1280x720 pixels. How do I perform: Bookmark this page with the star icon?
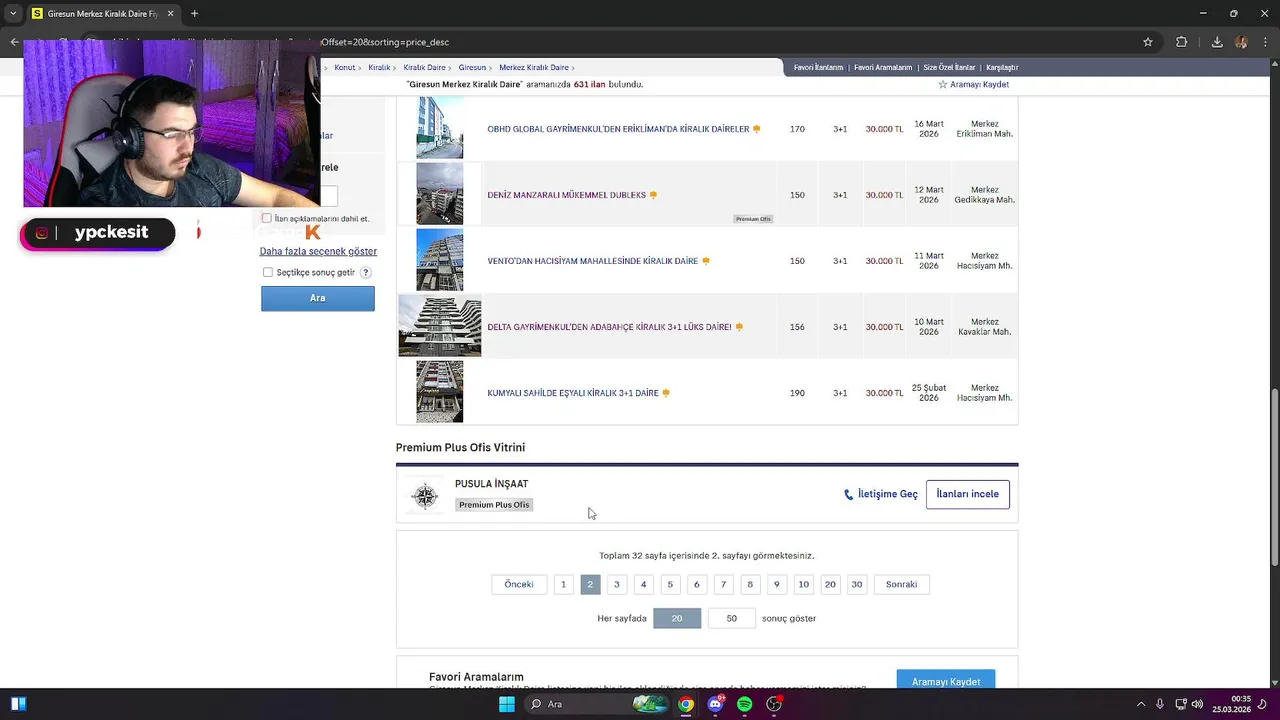(1148, 42)
